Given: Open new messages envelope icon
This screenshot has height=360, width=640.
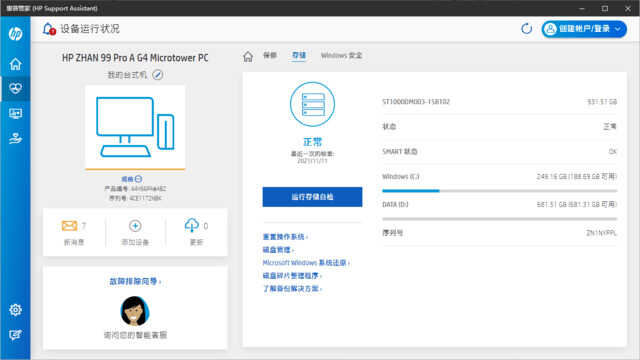Looking at the screenshot, I should click(69, 225).
